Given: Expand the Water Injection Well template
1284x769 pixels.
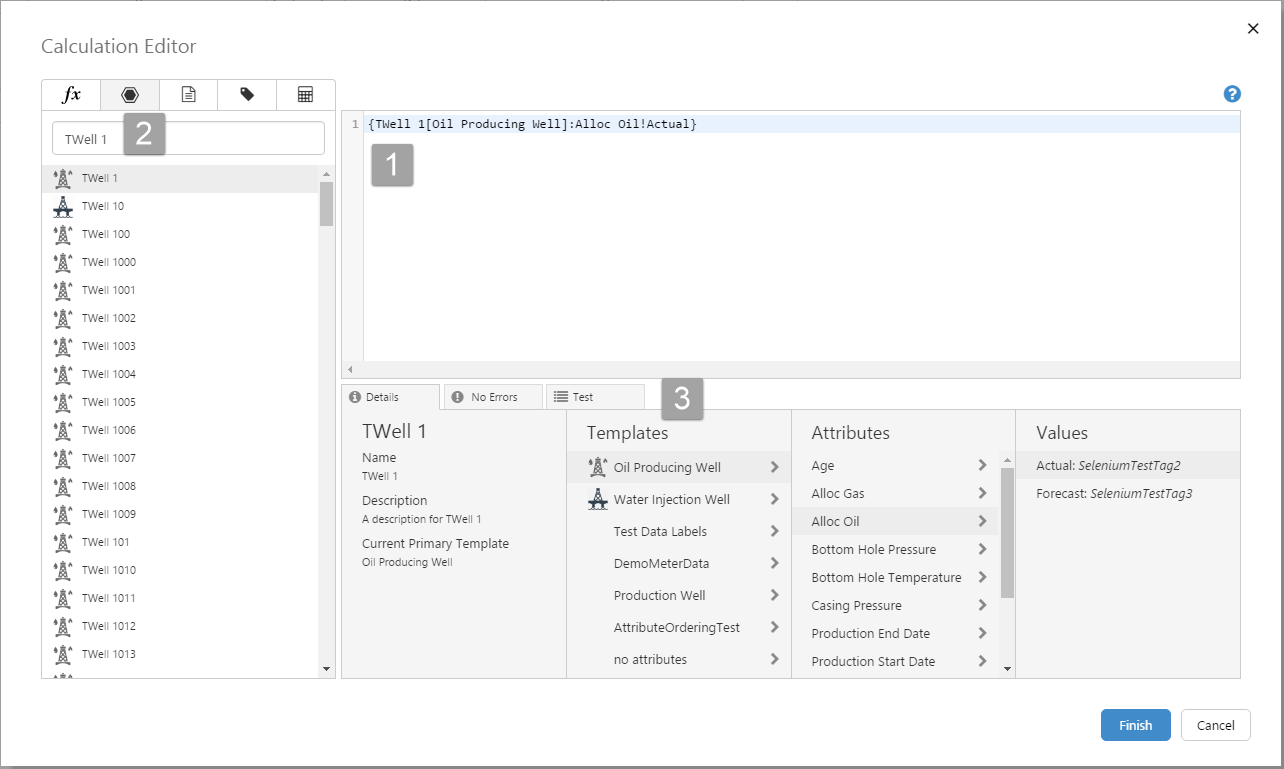Looking at the screenshot, I should point(774,499).
